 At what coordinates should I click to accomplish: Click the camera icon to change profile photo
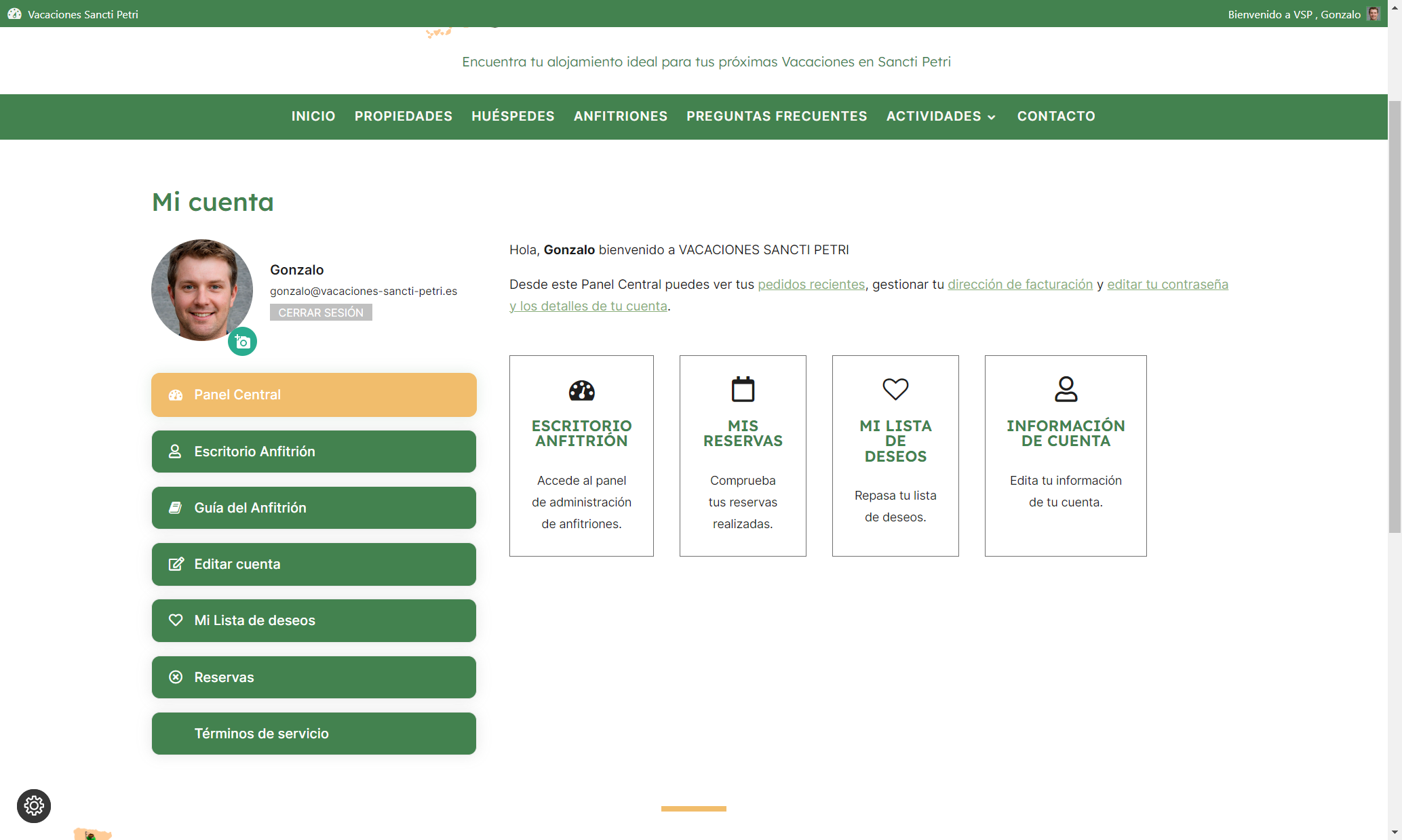[242, 342]
